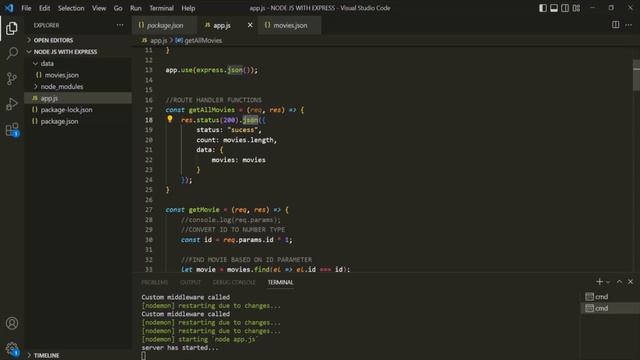The height and width of the screenshot is (360, 640).
Task: Maximize the terminal panel with caret icon
Action: [619, 282]
